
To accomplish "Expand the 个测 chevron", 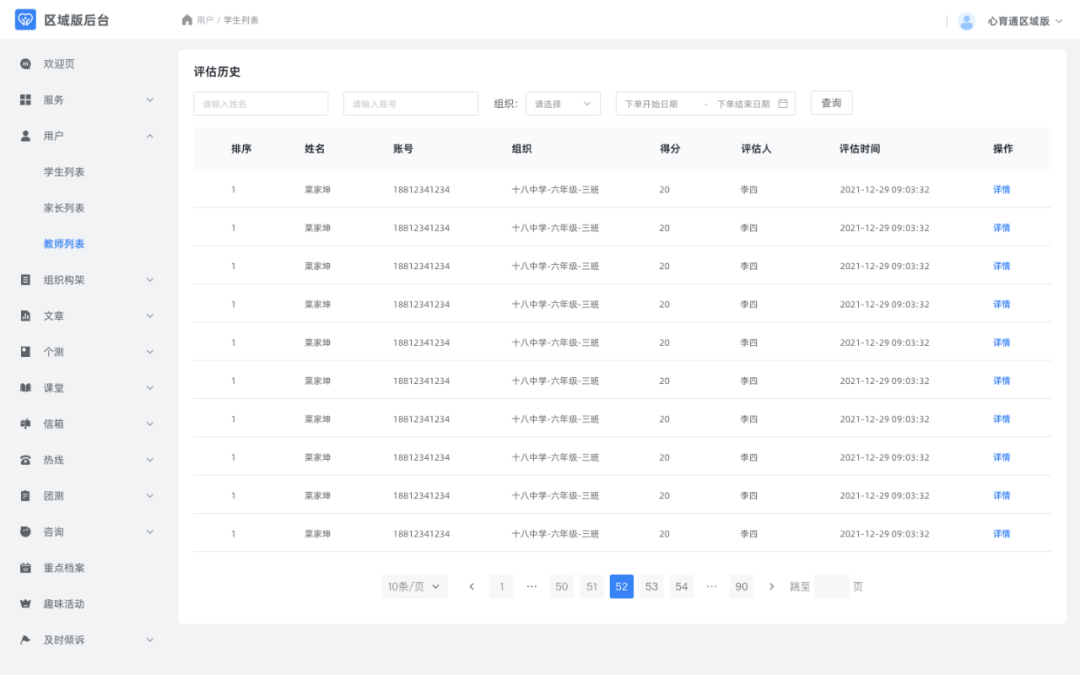I will point(150,351).
